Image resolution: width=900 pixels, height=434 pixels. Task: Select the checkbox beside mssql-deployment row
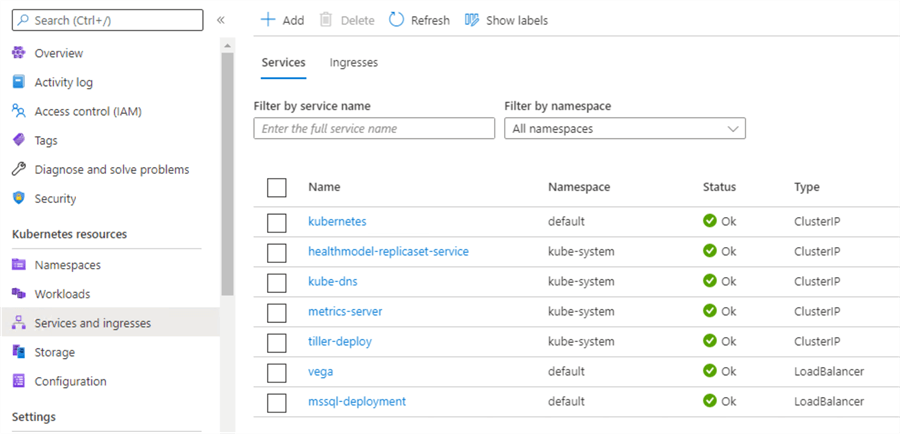pos(277,402)
